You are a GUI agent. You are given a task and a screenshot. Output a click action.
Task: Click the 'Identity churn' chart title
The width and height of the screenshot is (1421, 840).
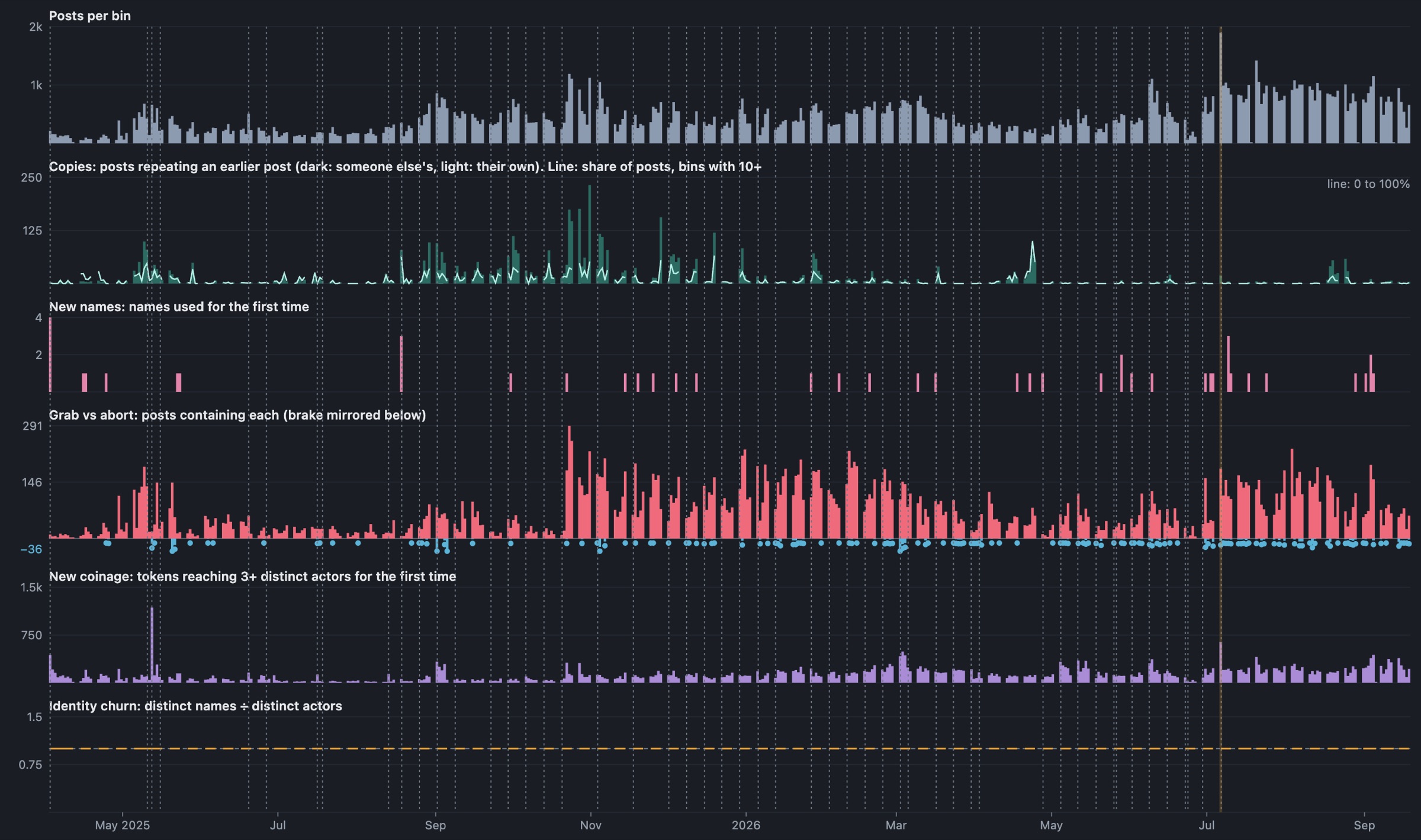[x=195, y=706]
